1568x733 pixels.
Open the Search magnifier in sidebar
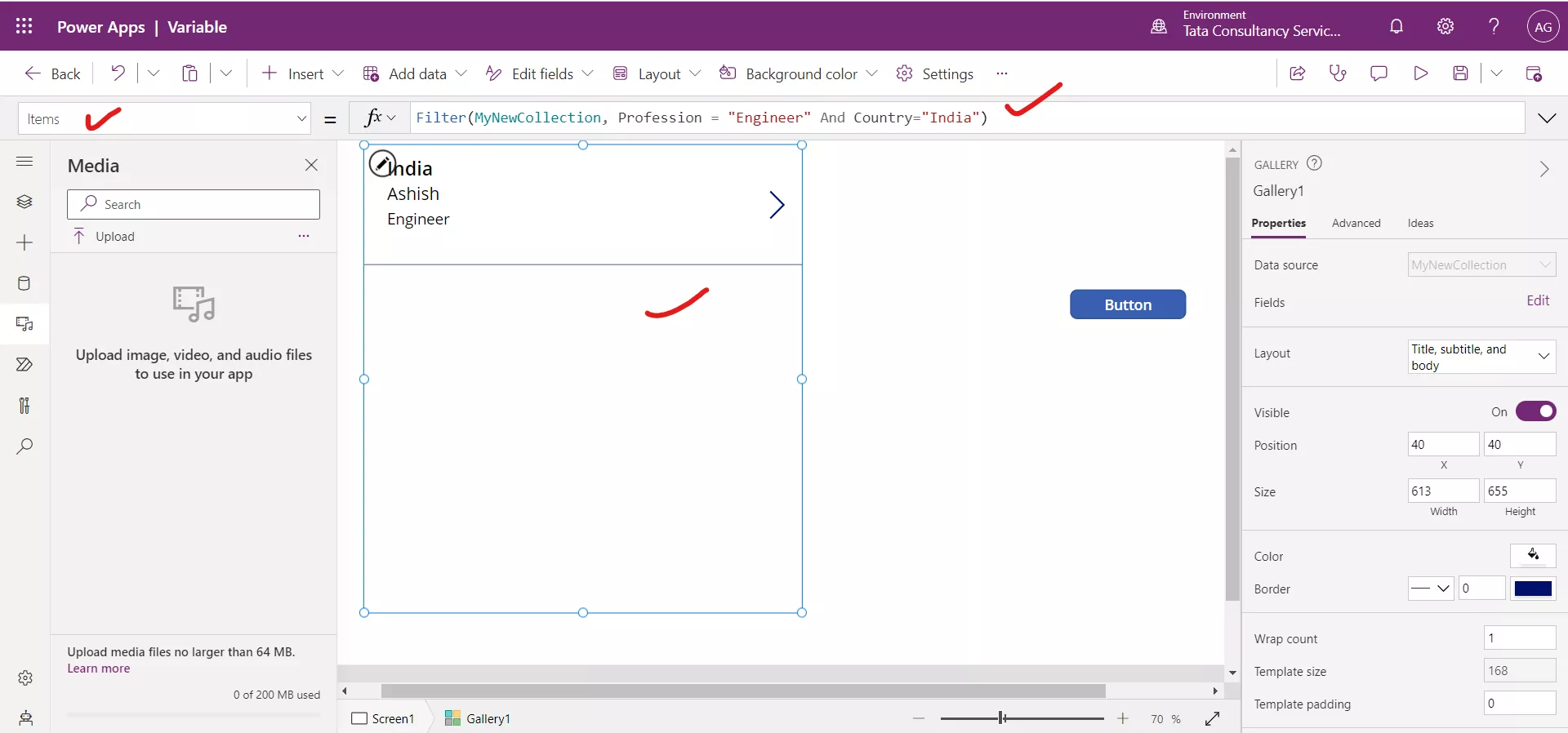24,446
